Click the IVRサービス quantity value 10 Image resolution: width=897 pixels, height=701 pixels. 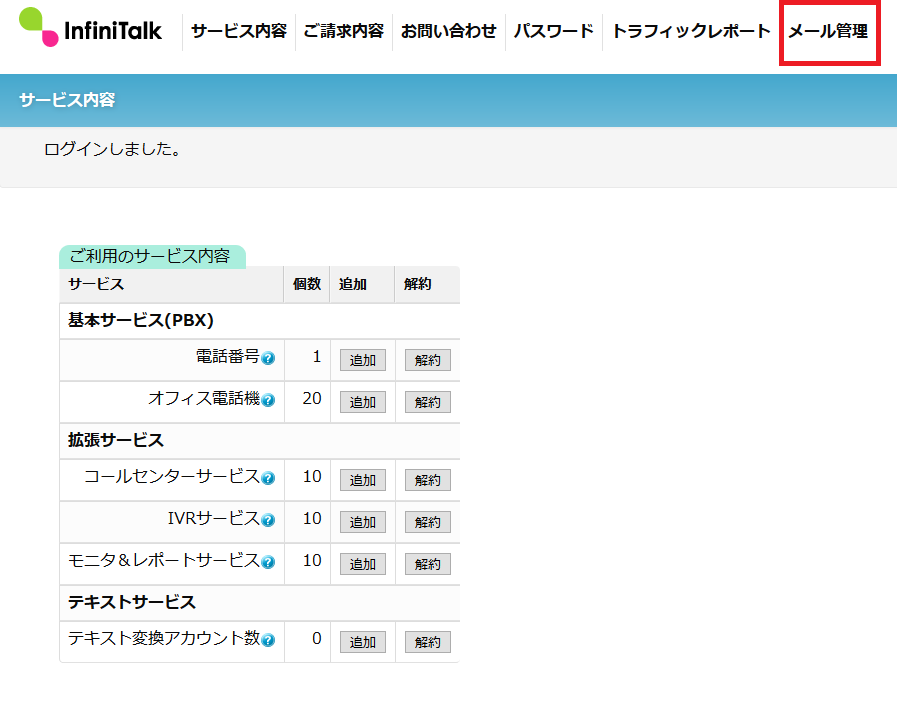pos(312,518)
